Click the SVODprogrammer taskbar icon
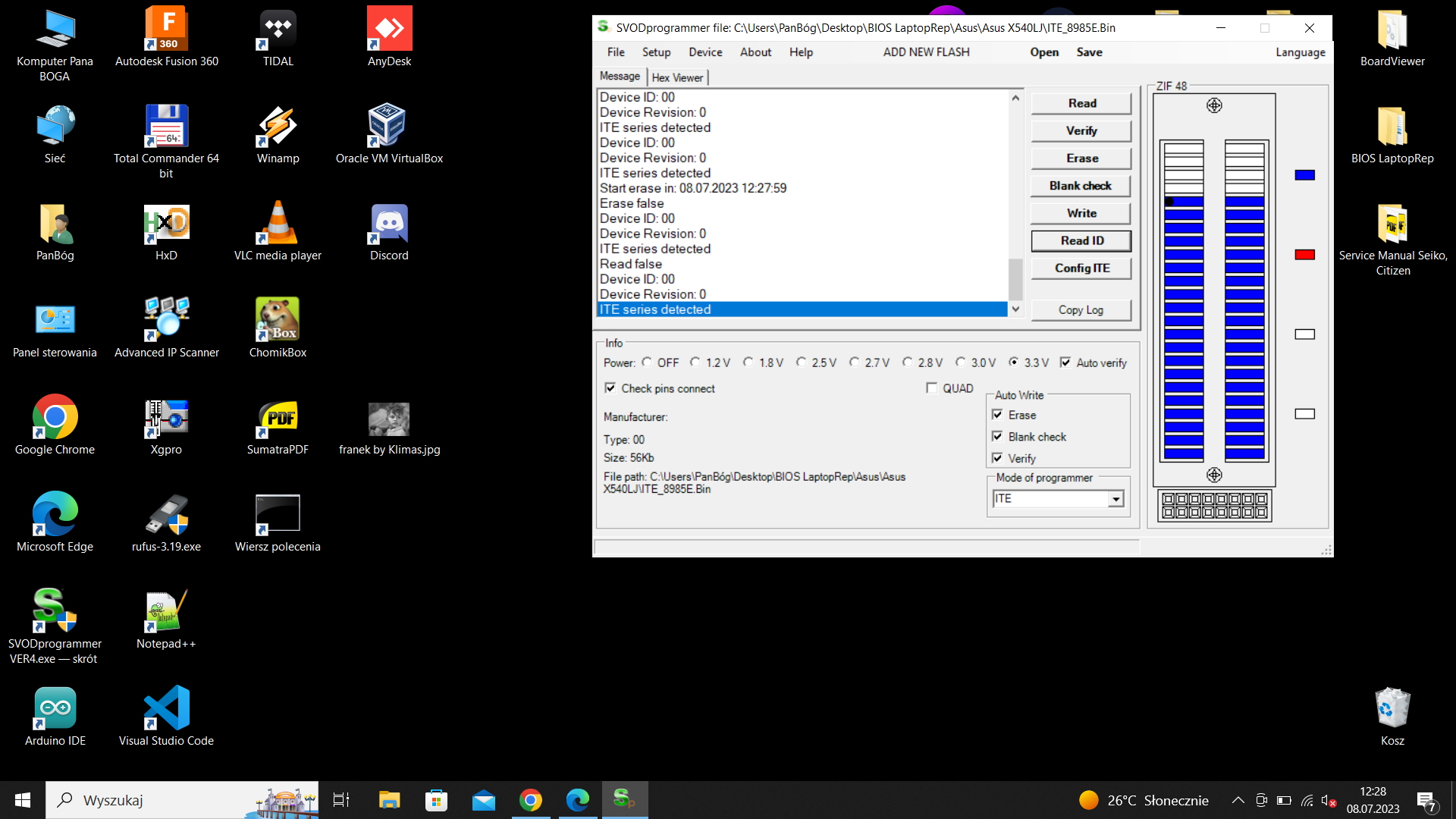 click(624, 799)
